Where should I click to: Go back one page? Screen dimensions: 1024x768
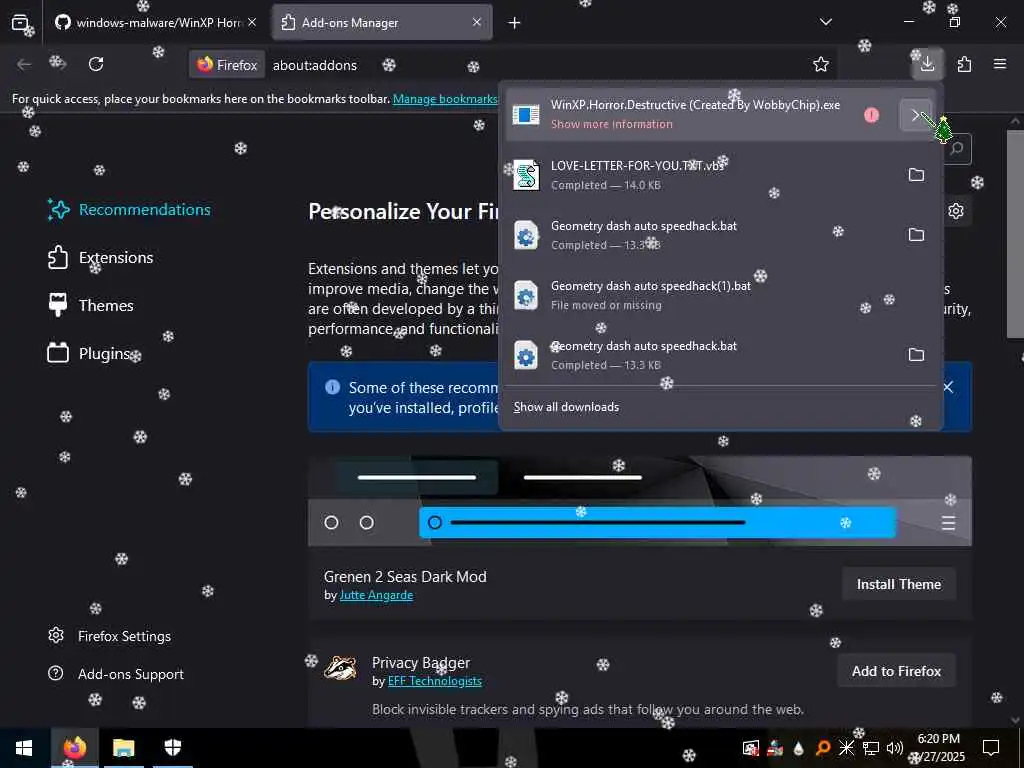click(x=24, y=64)
